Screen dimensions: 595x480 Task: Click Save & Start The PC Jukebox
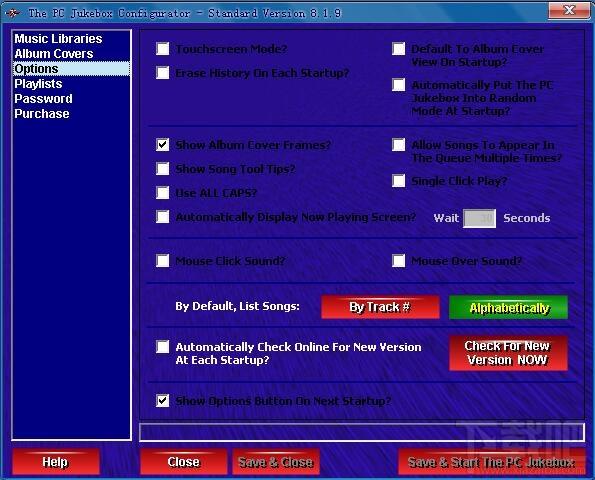[x=491, y=462]
